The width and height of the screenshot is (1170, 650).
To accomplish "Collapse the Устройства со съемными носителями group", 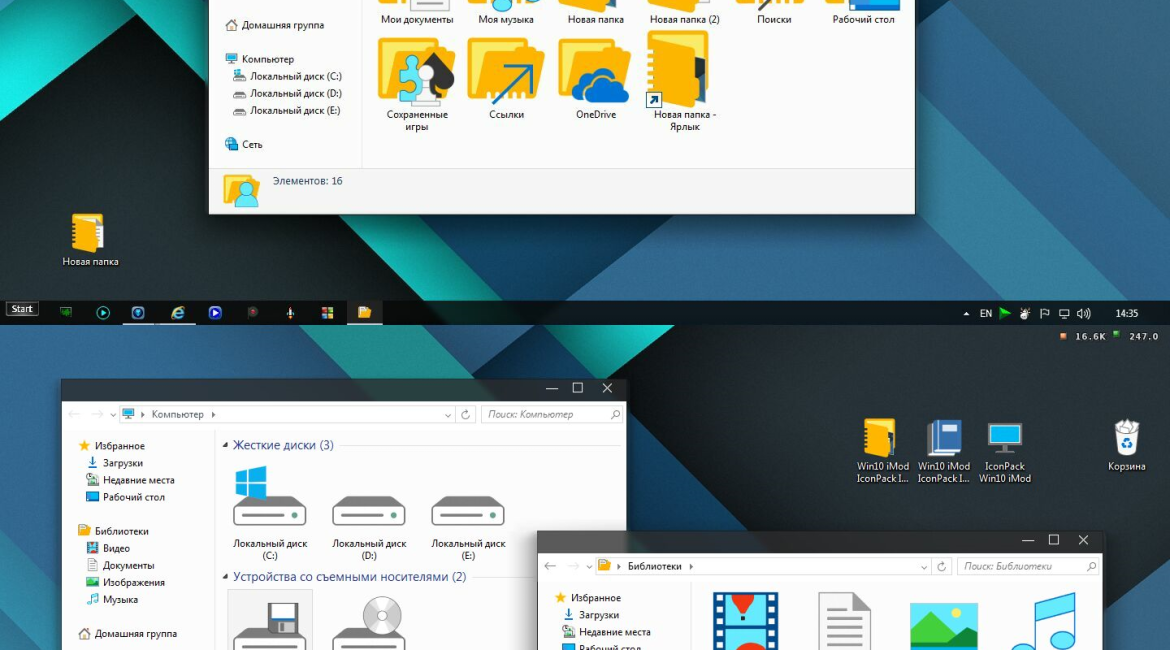I will coord(225,577).
